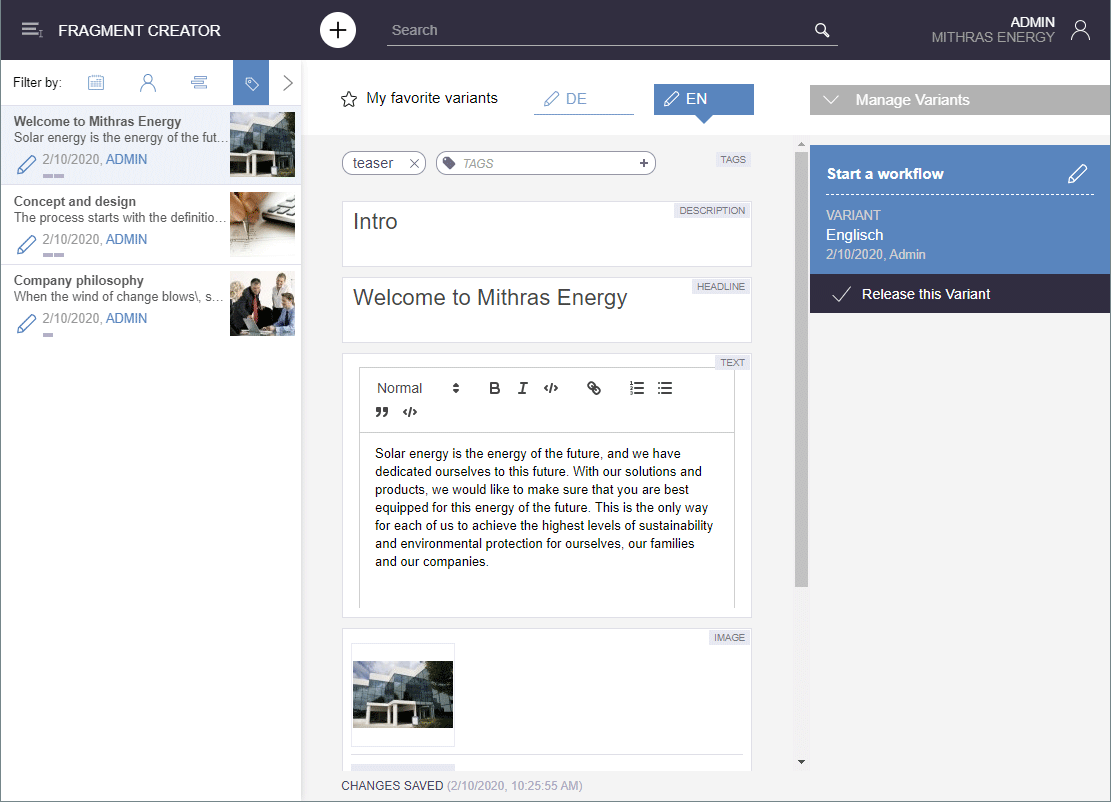This screenshot has width=1111, height=802.
Task: Click pencil icon on Company philosophy item
Action: (x=26, y=324)
